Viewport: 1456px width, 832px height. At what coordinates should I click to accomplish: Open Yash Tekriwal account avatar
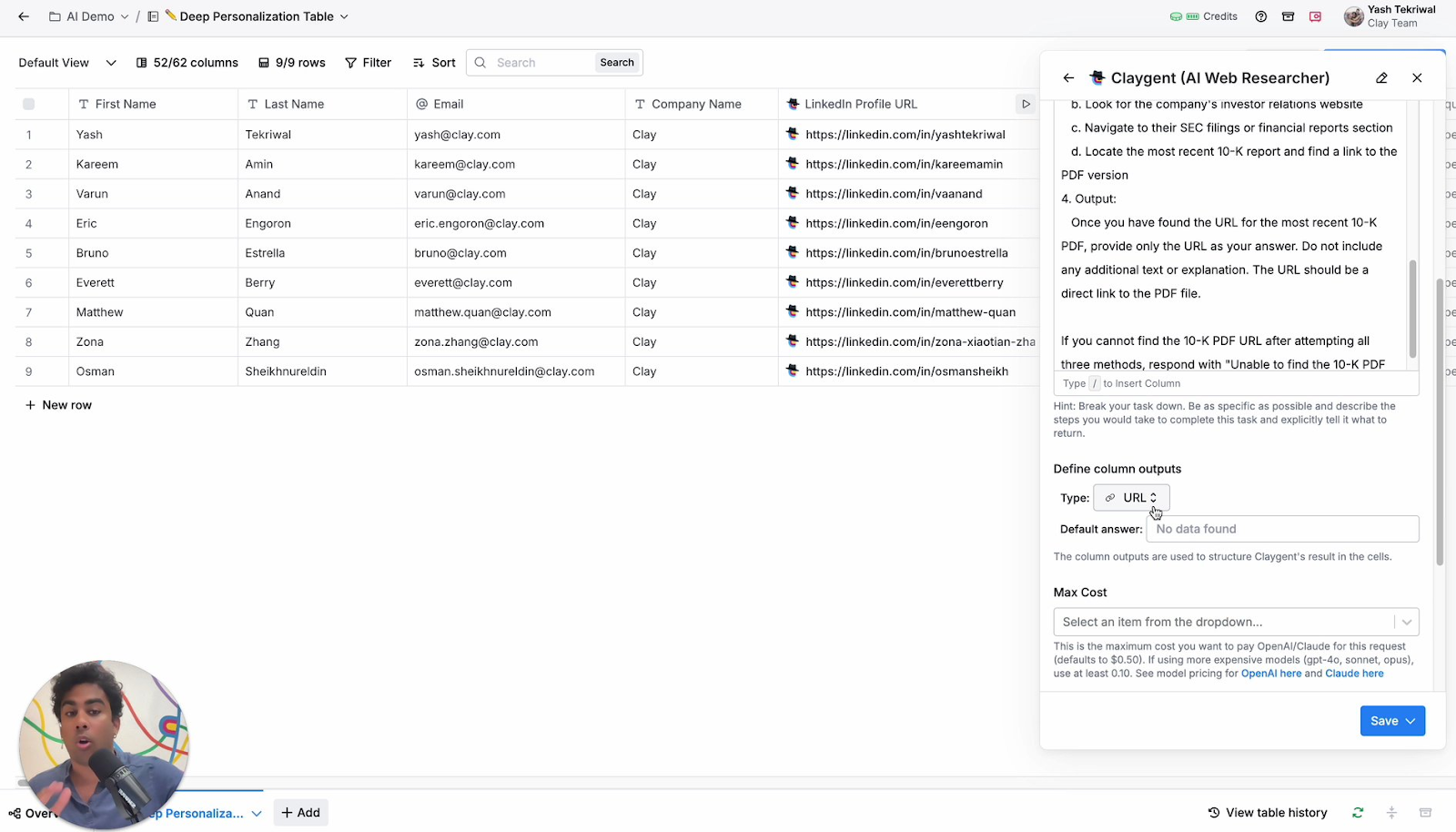point(1354,16)
